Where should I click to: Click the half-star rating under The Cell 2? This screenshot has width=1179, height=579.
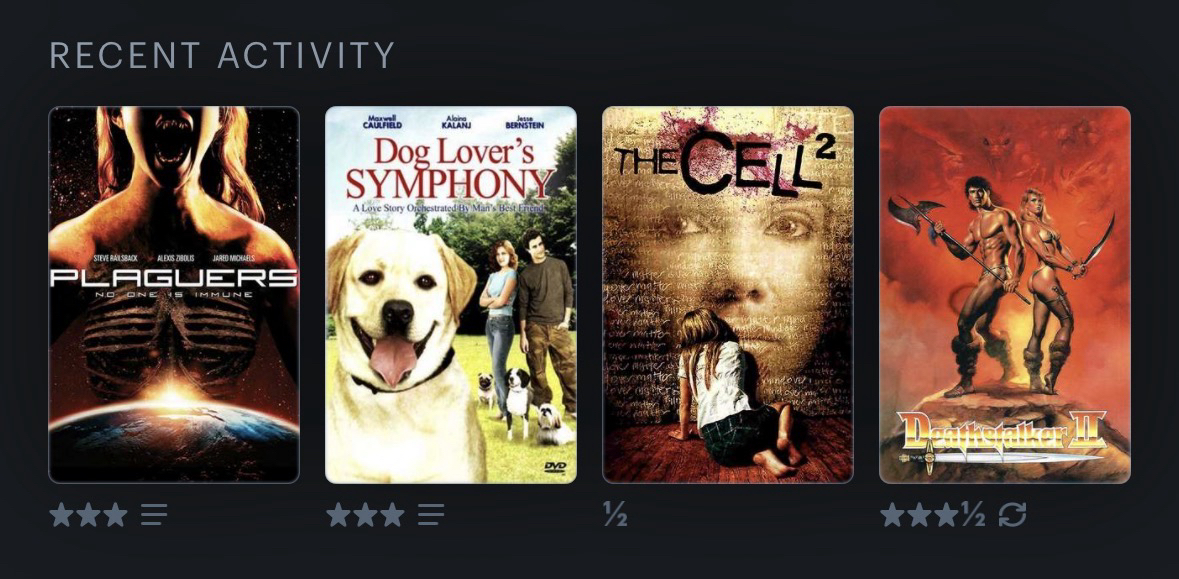(x=615, y=515)
